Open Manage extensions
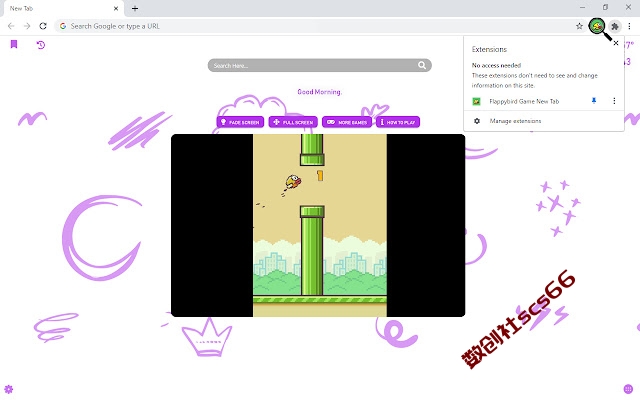640x400 pixels. click(x=515, y=121)
